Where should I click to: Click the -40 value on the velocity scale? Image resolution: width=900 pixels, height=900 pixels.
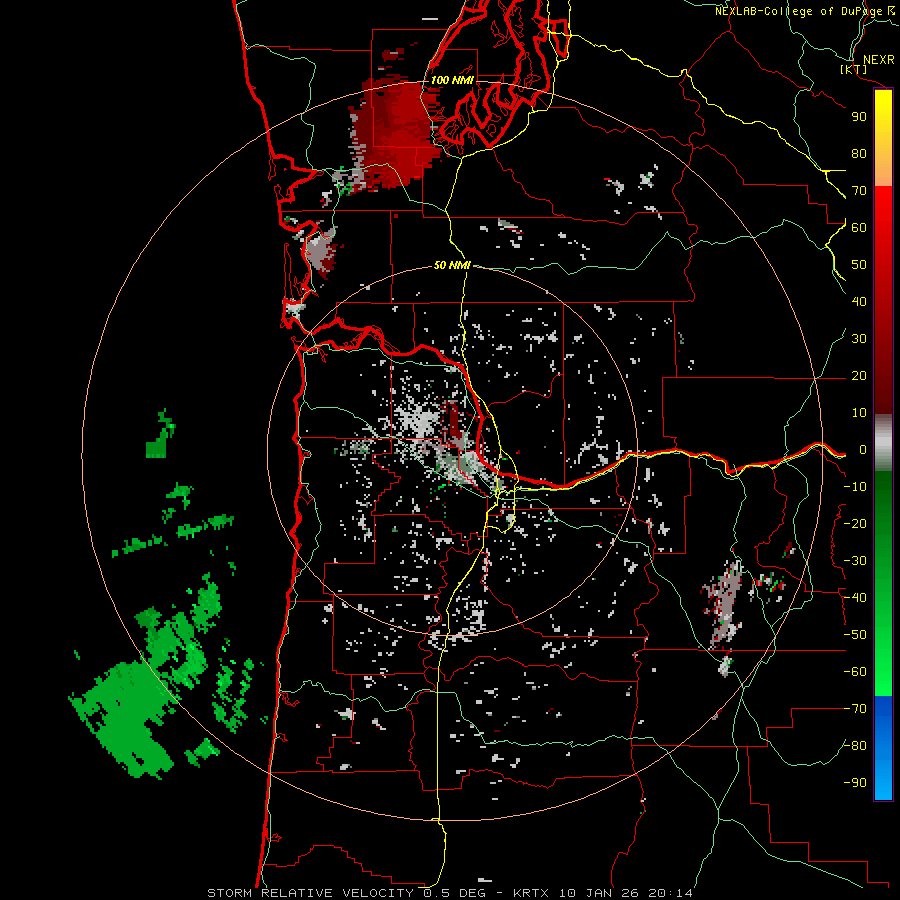[855, 598]
